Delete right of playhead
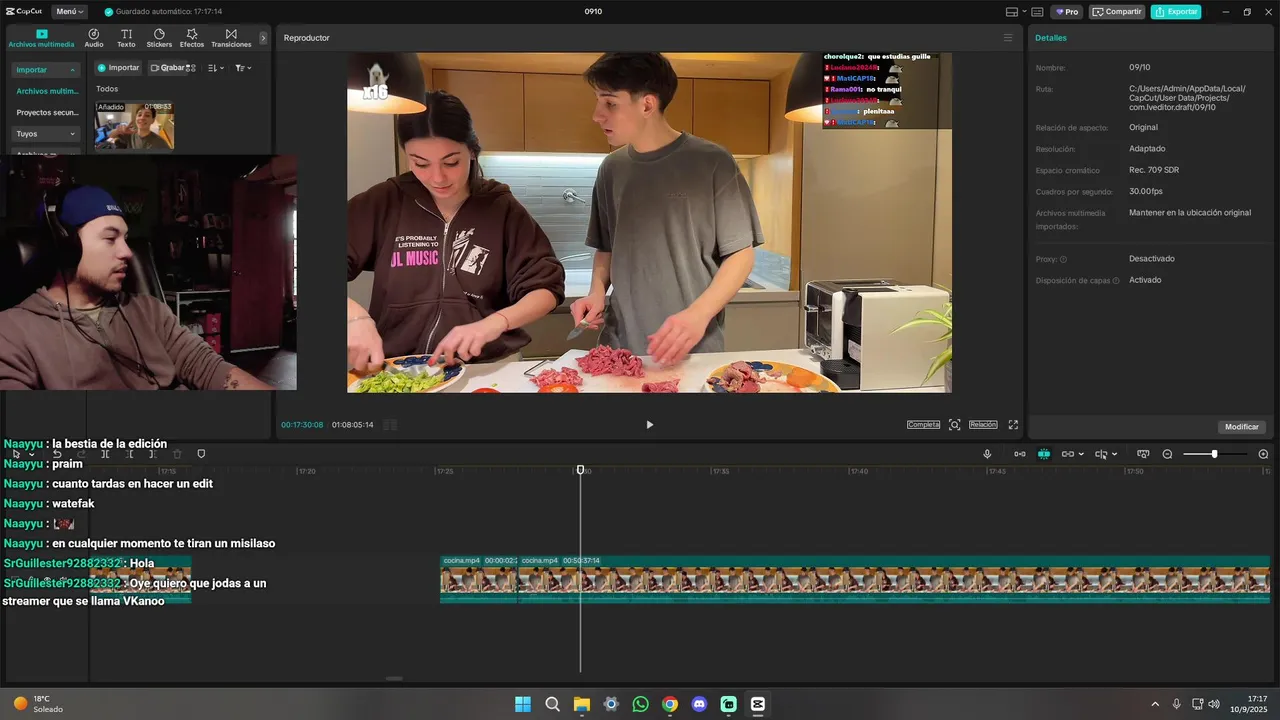 [x=153, y=454]
